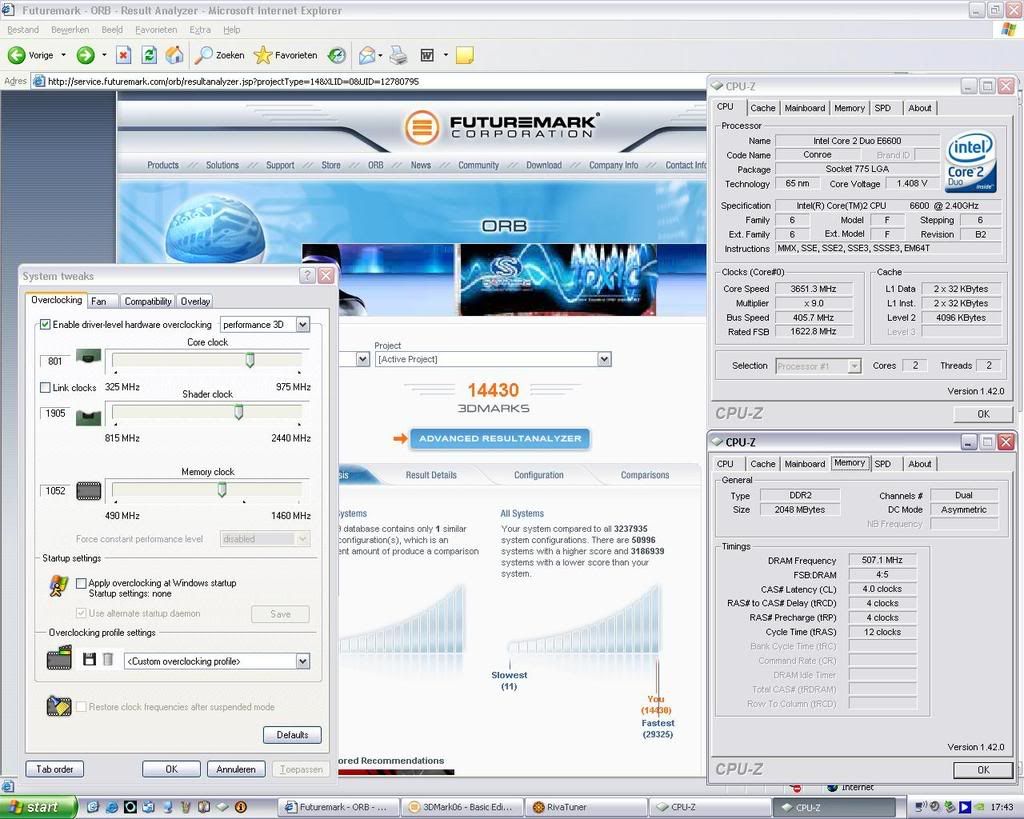Viewport: 1024px width, 819px height.
Task: Go to the browser Home page
Action: (174, 56)
